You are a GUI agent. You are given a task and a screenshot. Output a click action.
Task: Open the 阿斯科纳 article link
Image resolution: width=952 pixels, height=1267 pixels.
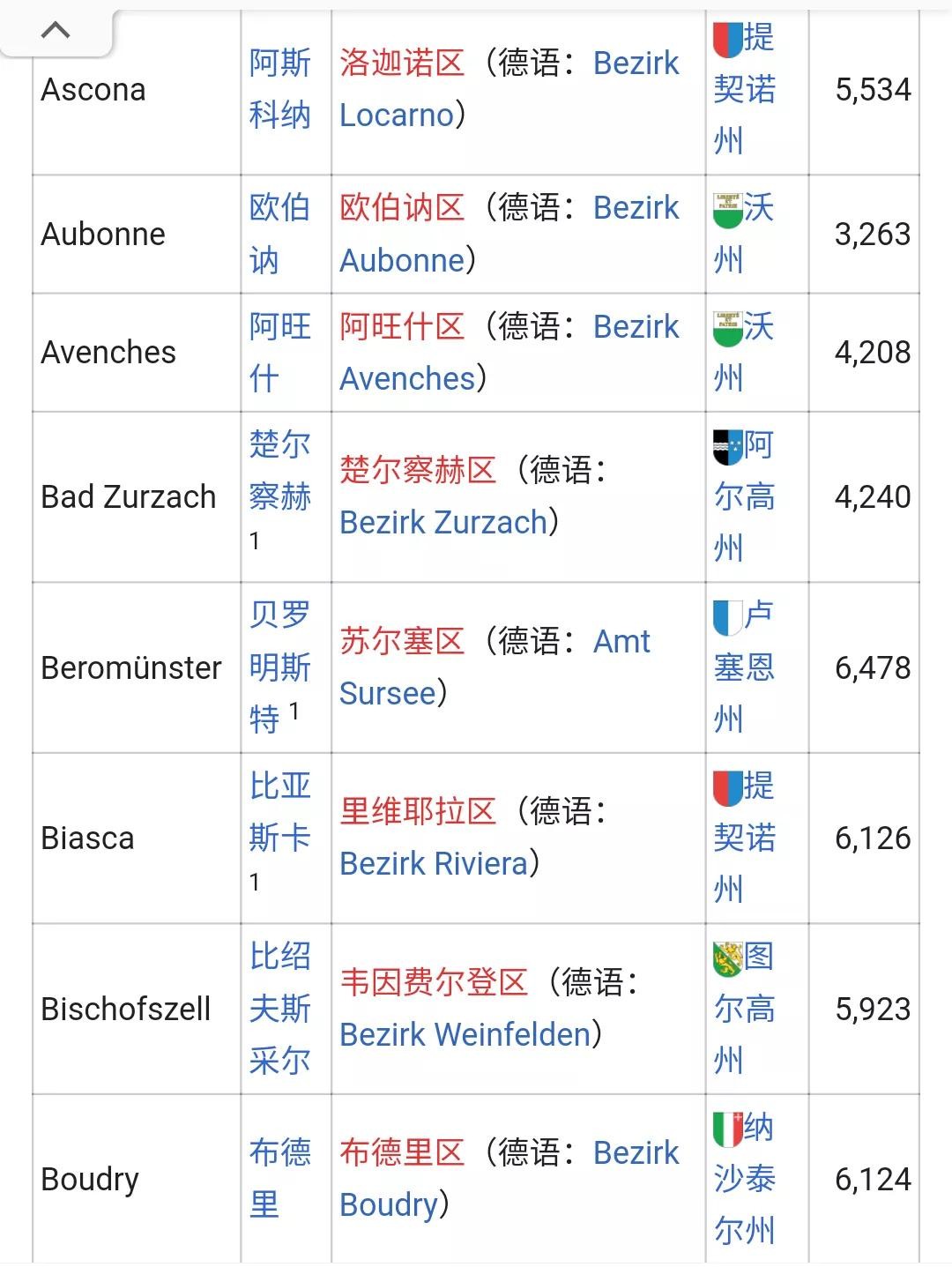[279, 89]
